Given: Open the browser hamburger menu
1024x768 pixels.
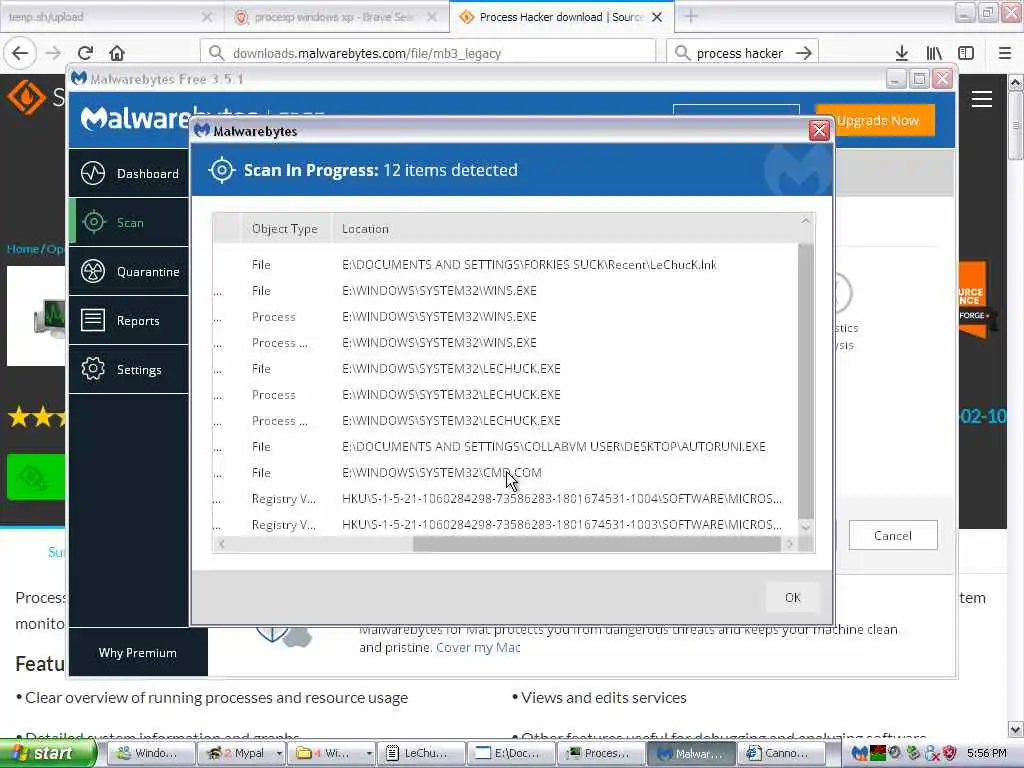Looking at the screenshot, I should tap(1005, 53).
